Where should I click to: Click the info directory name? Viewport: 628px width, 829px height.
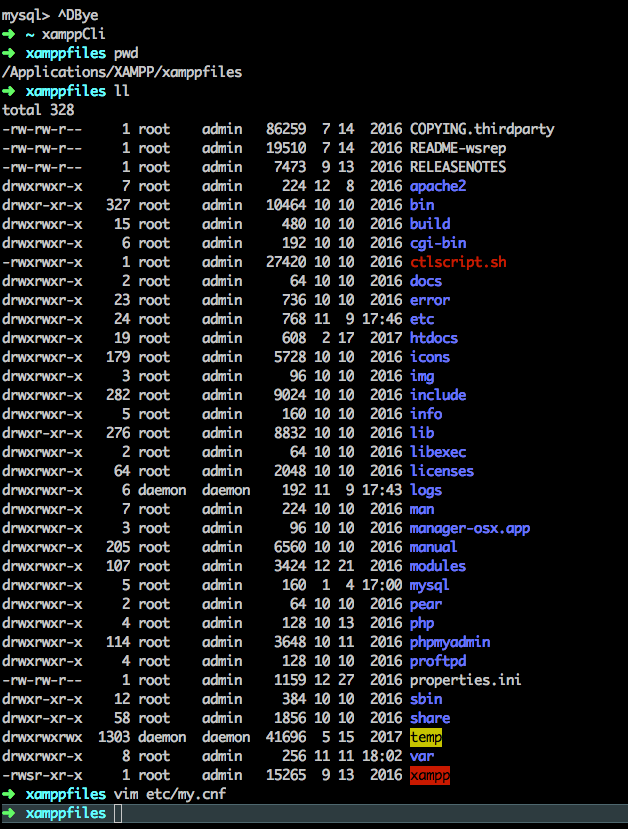426,414
